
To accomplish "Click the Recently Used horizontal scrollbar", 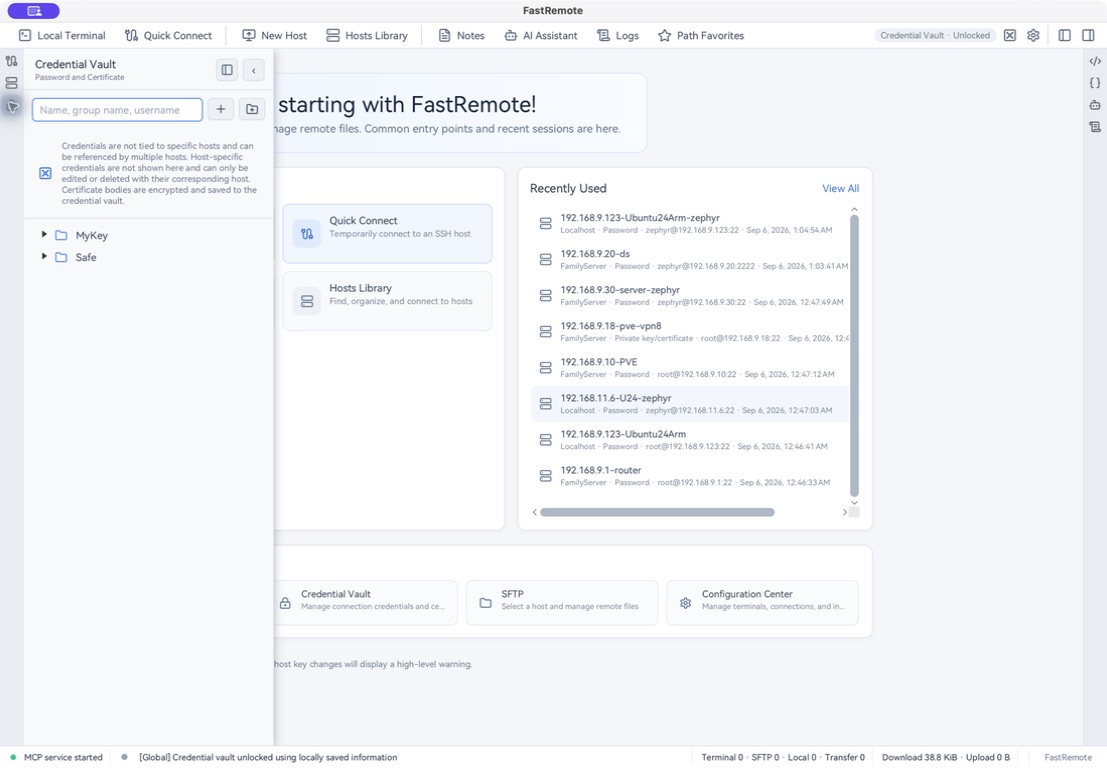I will tap(657, 512).
